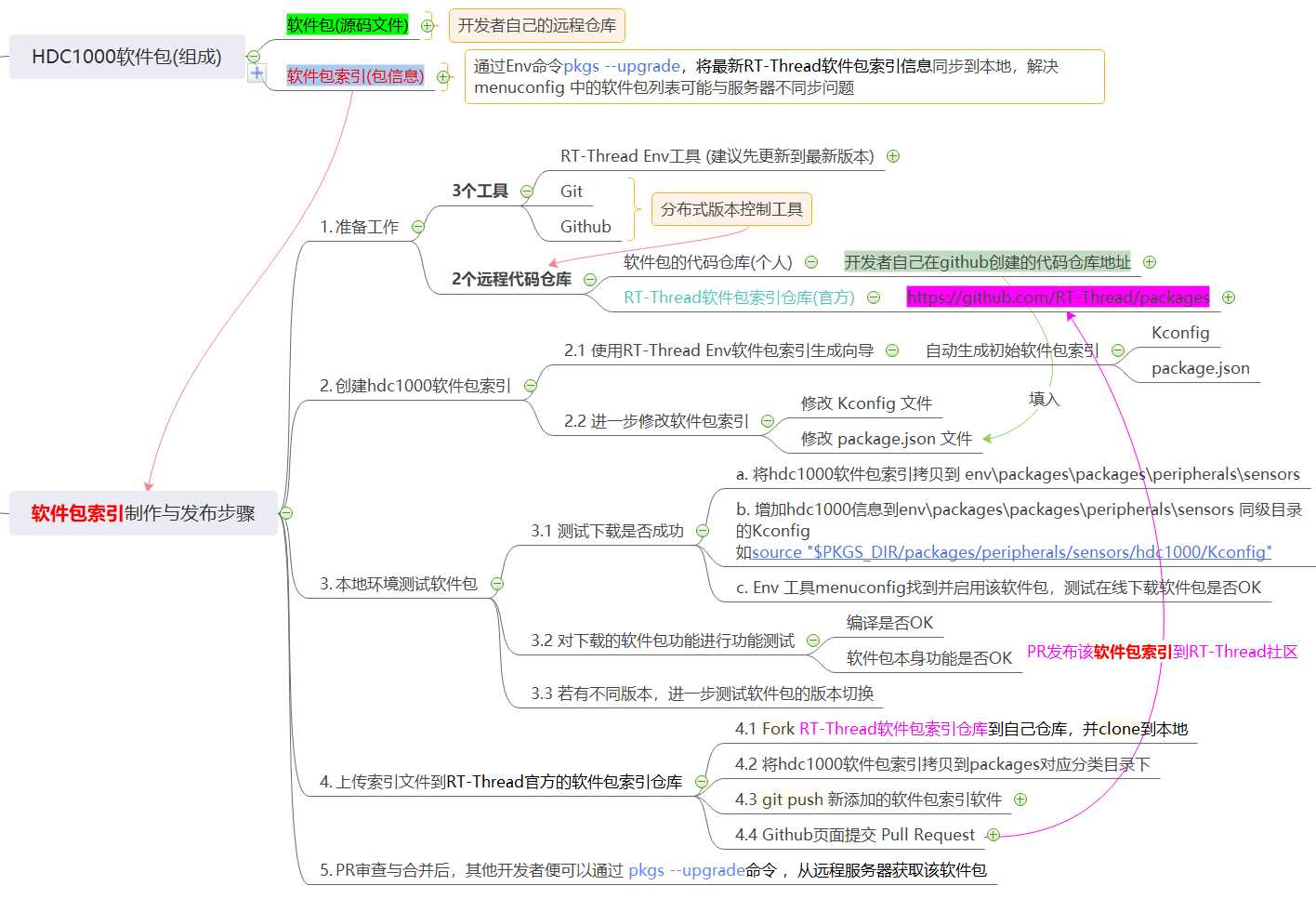Collapse 4.上传索引文件 branch

(702, 782)
